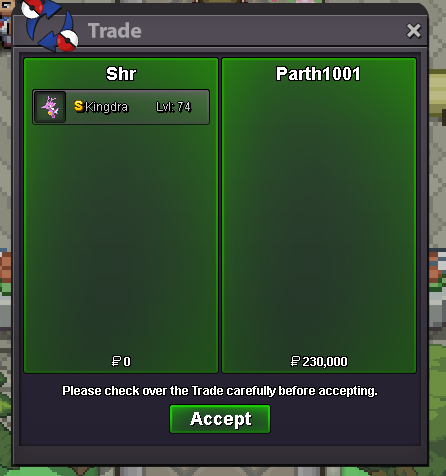Image resolution: width=446 pixels, height=476 pixels.
Task: Click the Trade window title text
Action: 115,31
